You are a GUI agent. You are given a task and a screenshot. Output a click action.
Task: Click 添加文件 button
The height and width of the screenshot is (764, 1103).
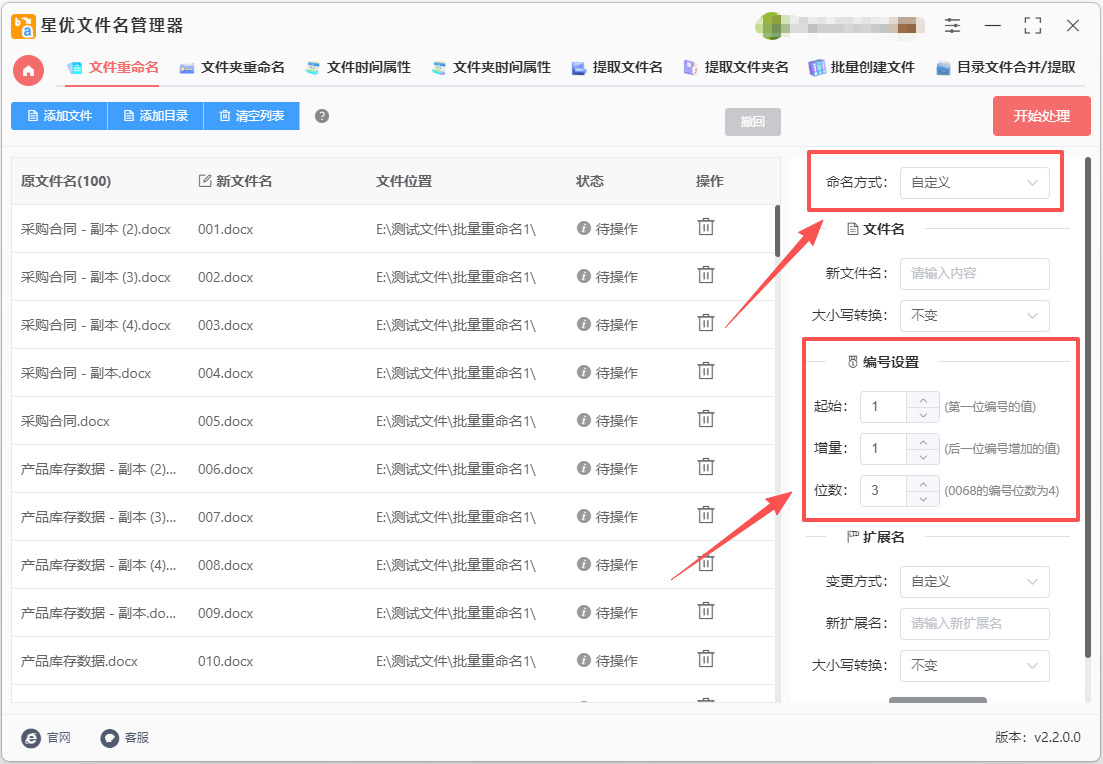click(59, 116)
